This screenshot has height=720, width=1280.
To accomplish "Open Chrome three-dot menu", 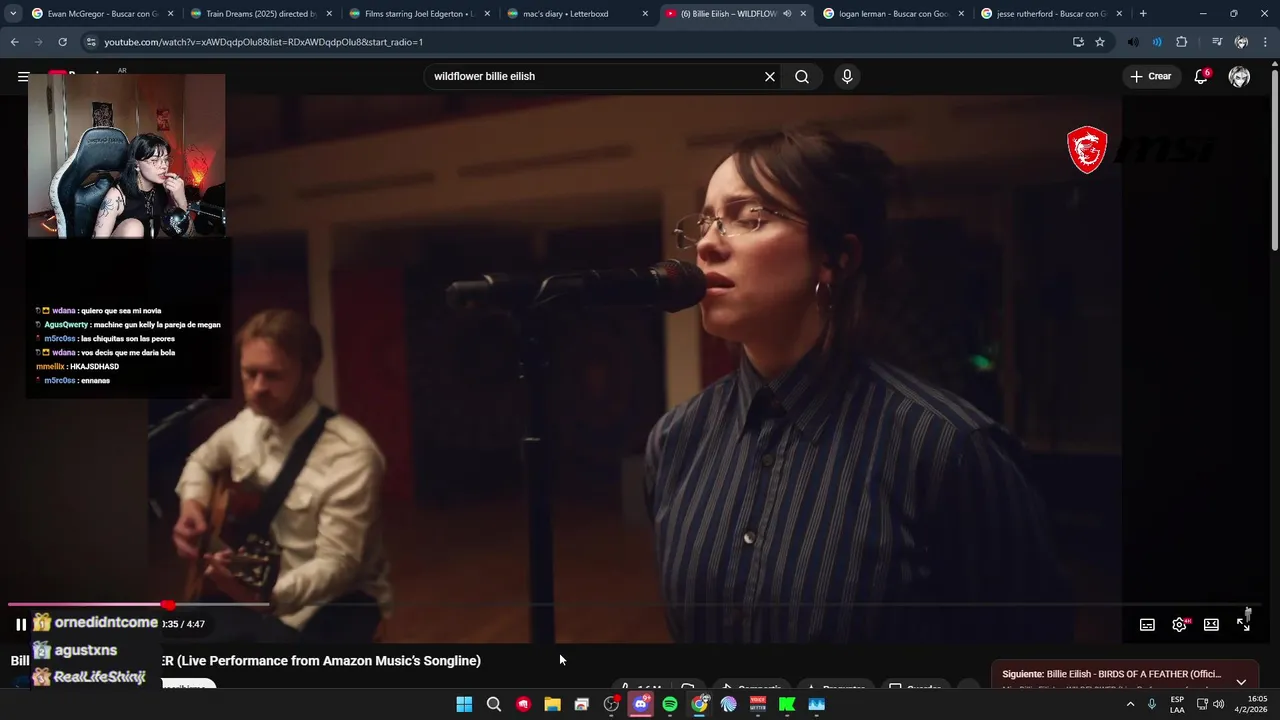I will [x=1265, y=42].
